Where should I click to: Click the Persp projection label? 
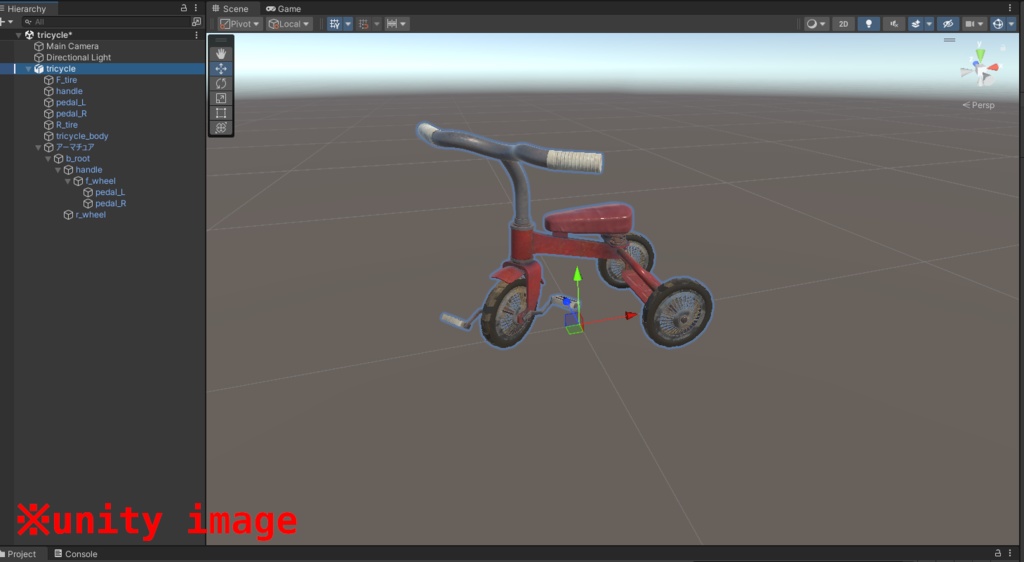click(x=978, y=105)
